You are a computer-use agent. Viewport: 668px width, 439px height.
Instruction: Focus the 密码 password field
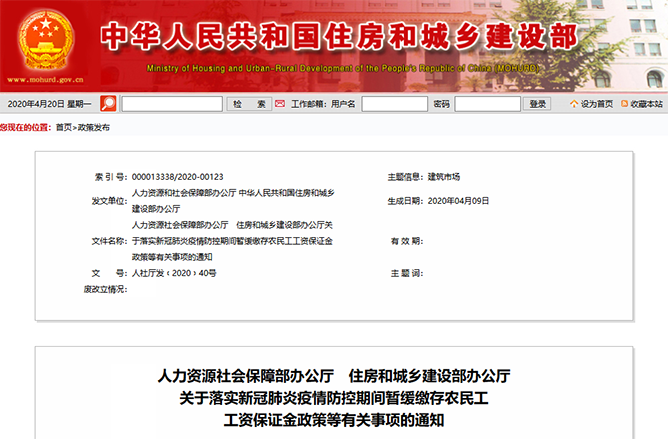click(487, 104)
